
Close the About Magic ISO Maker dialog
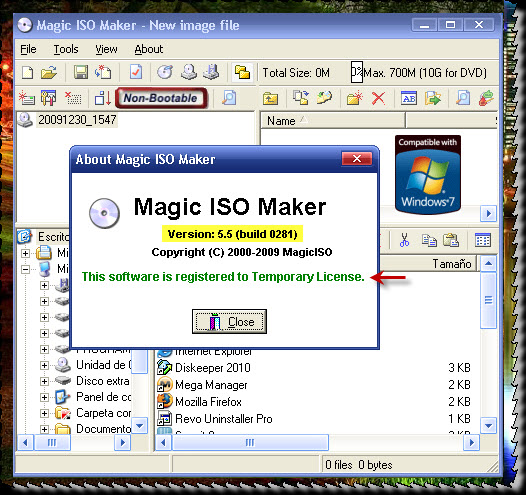229,322
